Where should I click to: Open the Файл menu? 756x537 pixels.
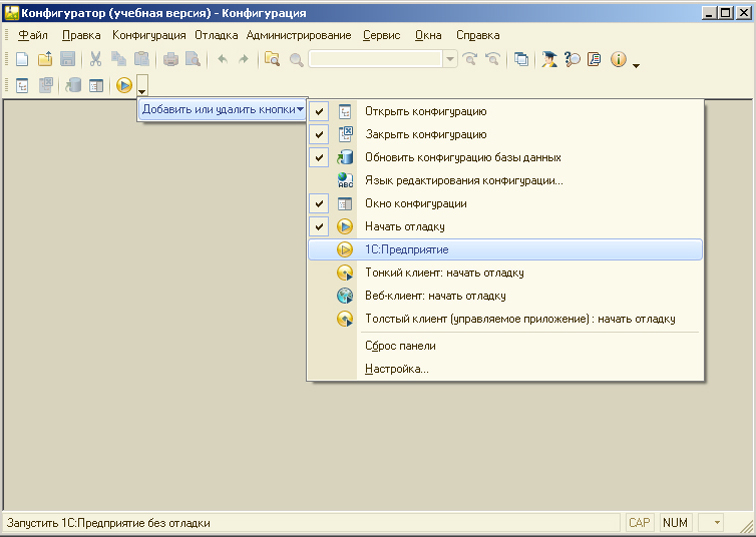[x=32, y=35]
